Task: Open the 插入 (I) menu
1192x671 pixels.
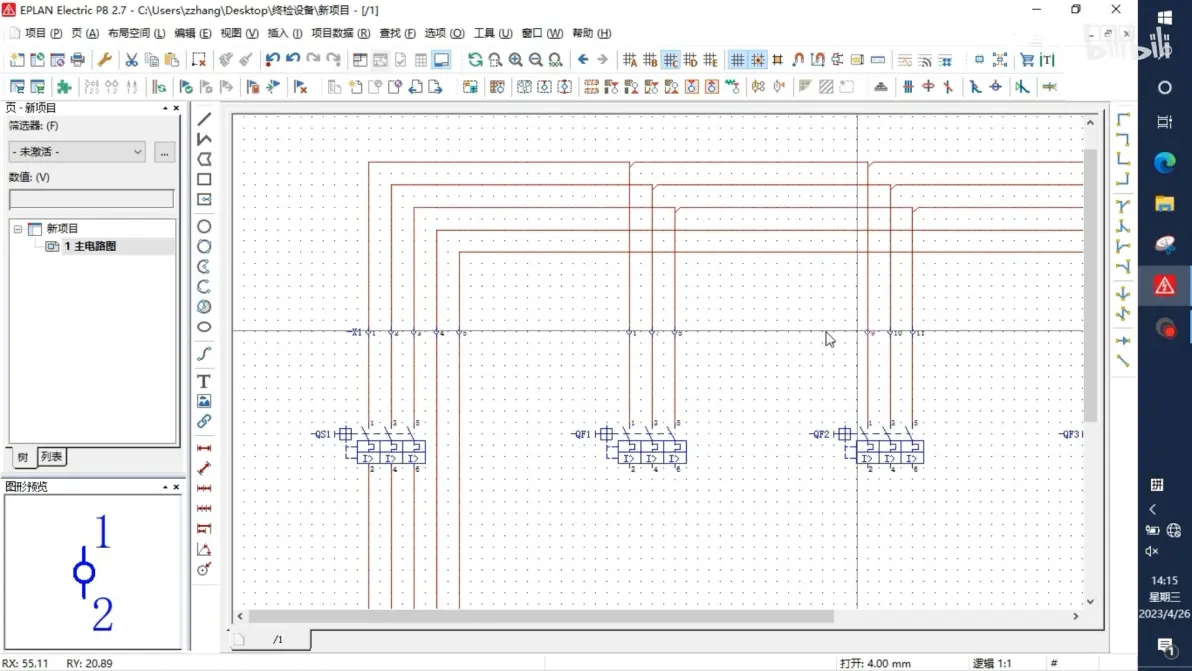Action: click(285, 33)
